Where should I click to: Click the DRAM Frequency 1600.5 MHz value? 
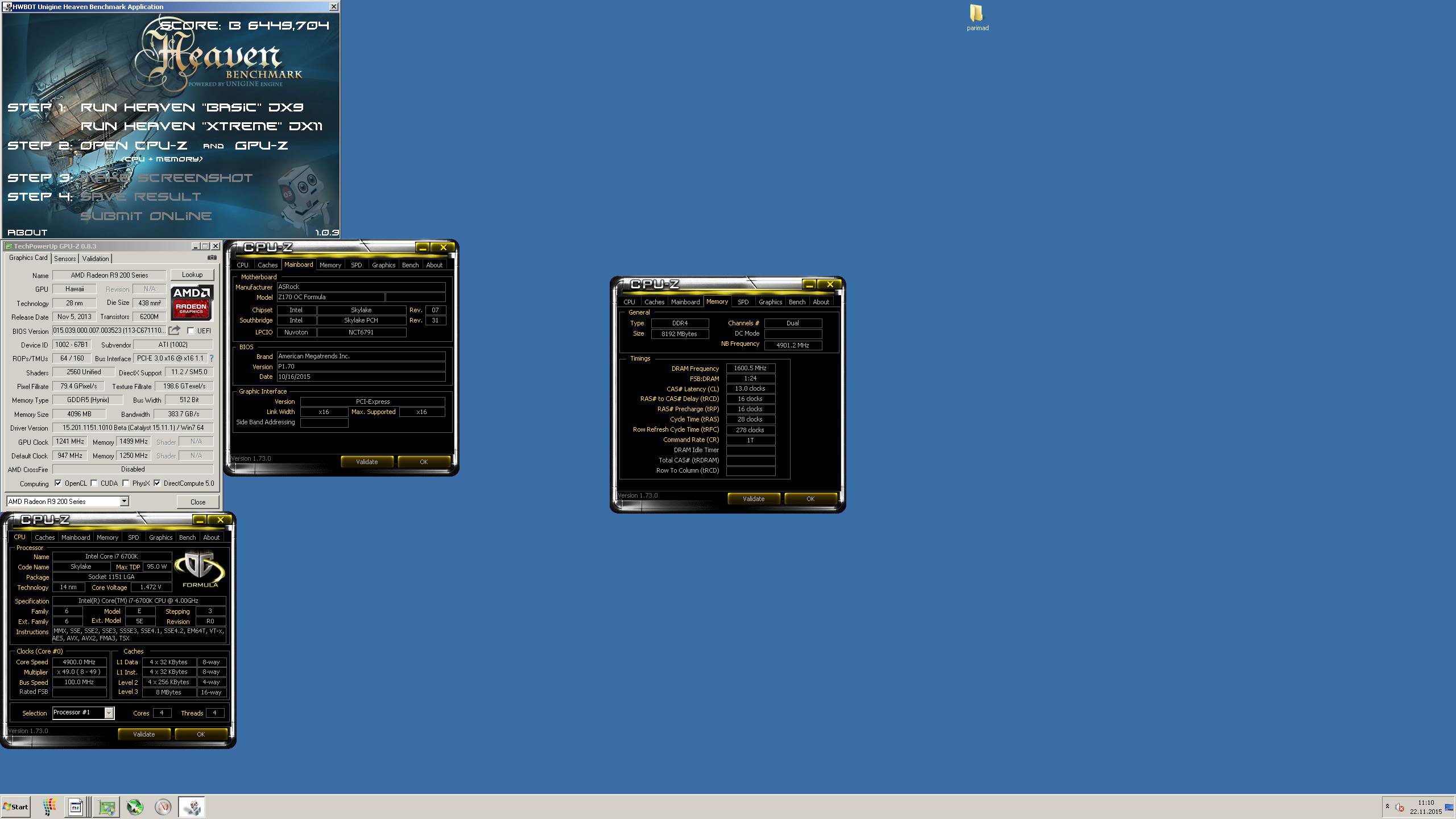(750, 368)
